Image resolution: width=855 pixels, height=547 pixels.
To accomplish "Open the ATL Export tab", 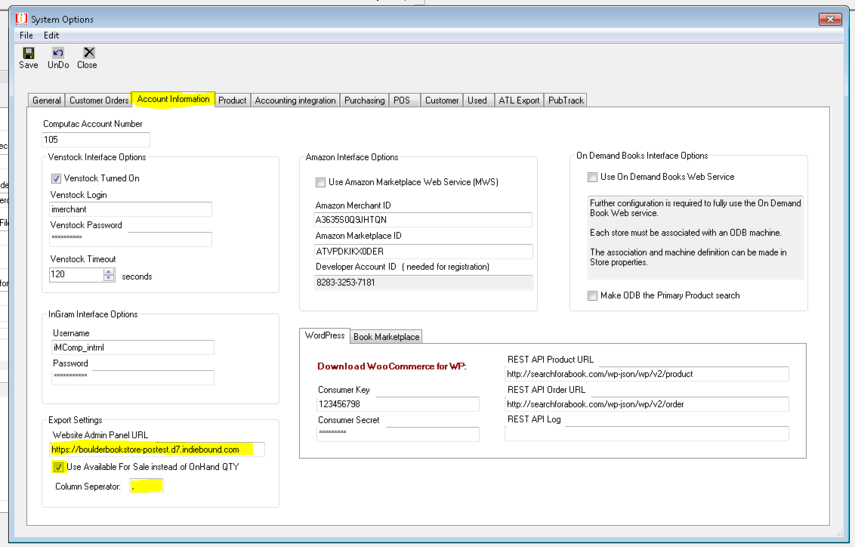I will 519,100.
